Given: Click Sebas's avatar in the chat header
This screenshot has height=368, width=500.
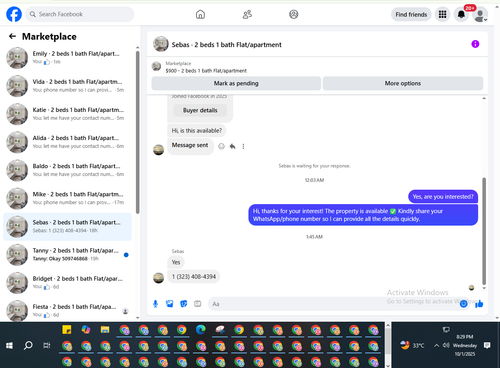Looking at the screenshot, I should coord(161,44).
